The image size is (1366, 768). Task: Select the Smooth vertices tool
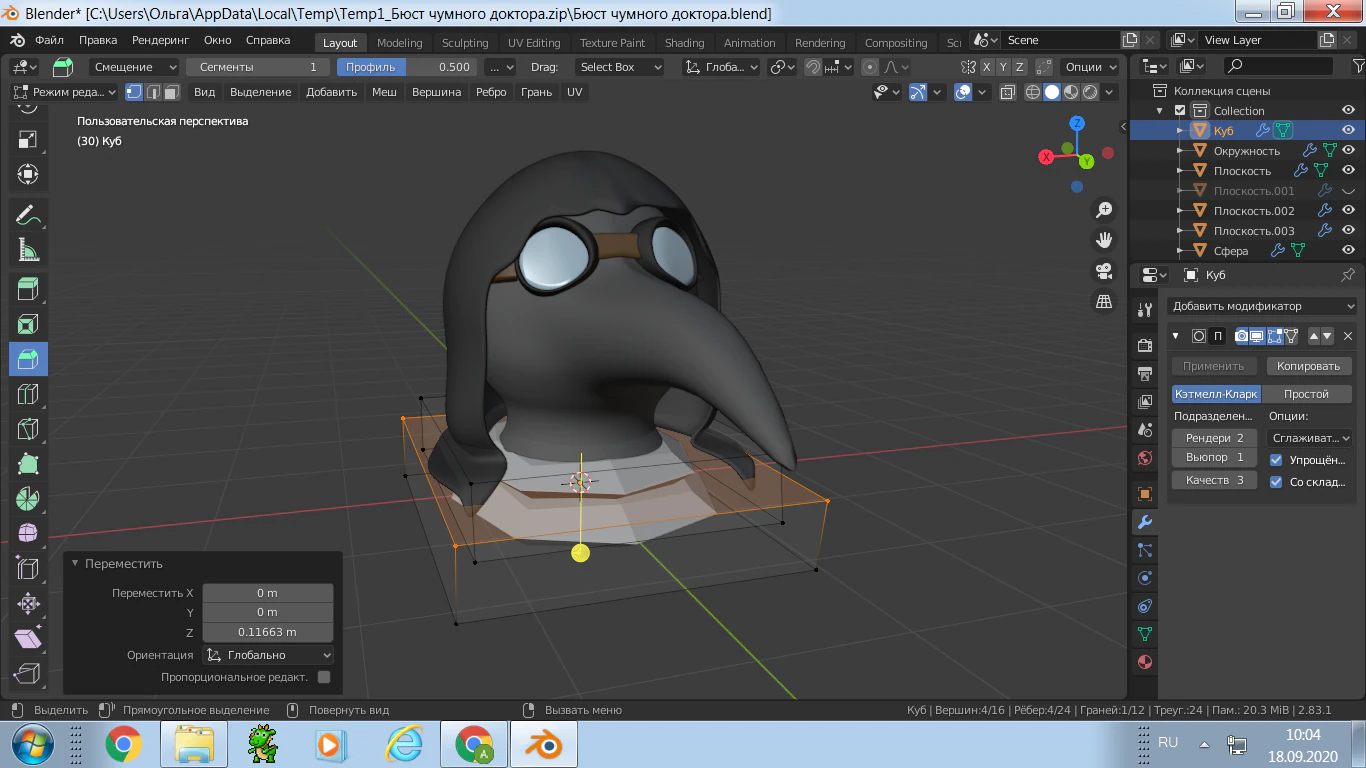pyautogui.click(x=28, y=534)
